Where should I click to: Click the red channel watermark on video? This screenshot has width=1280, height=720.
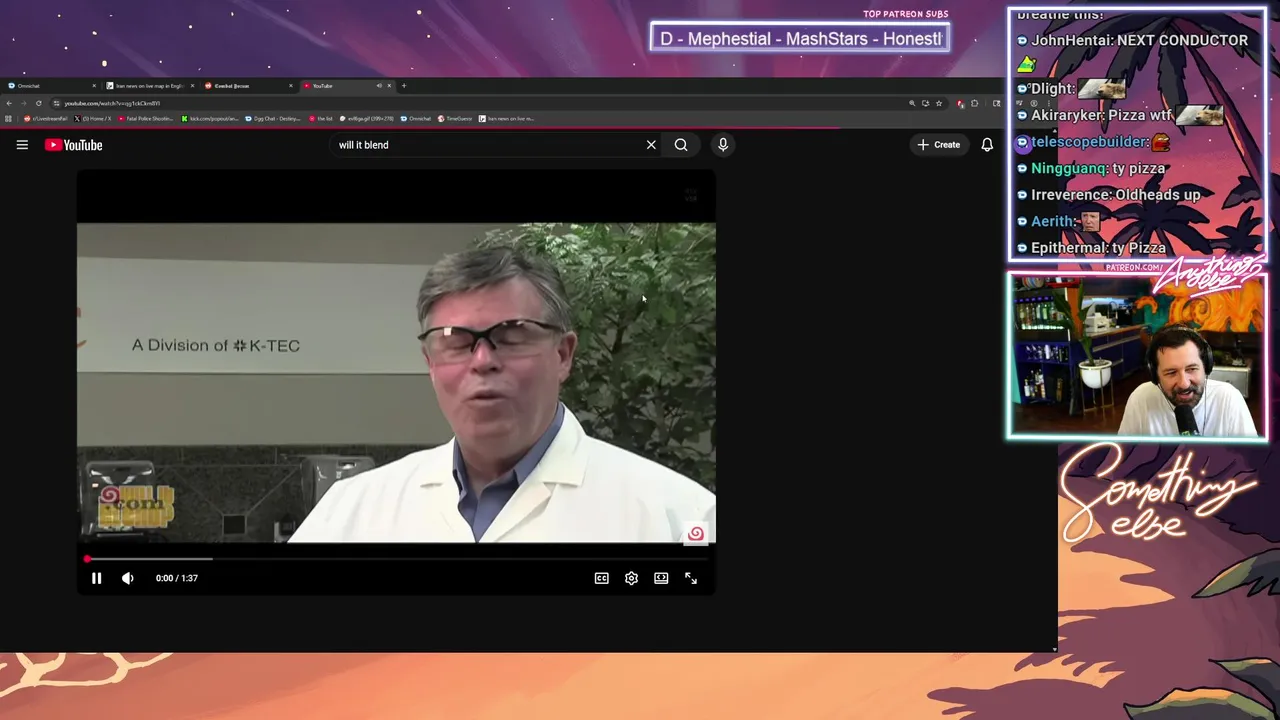click(x=696, y=533)
